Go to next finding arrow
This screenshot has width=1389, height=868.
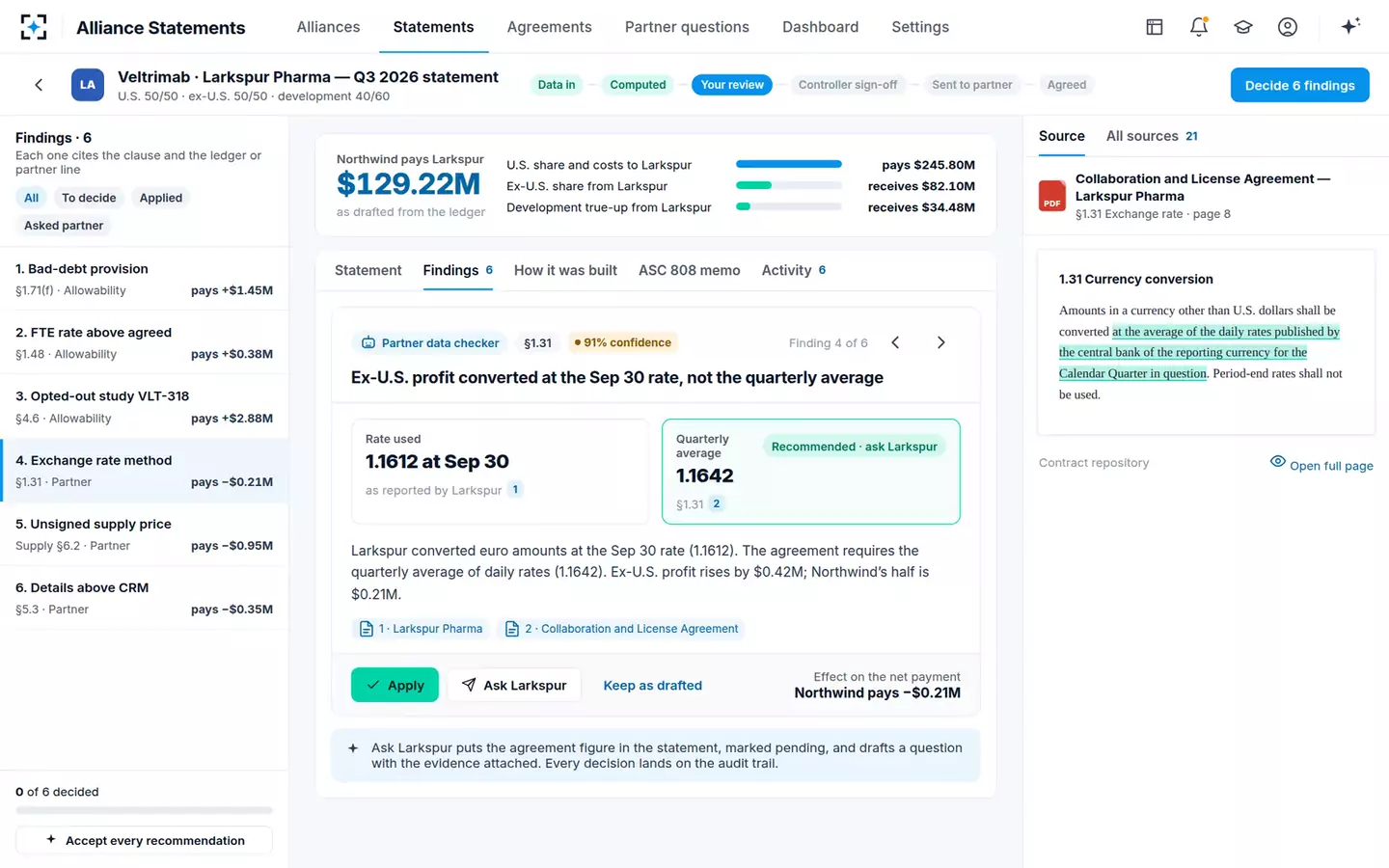[x=940, y=342]
